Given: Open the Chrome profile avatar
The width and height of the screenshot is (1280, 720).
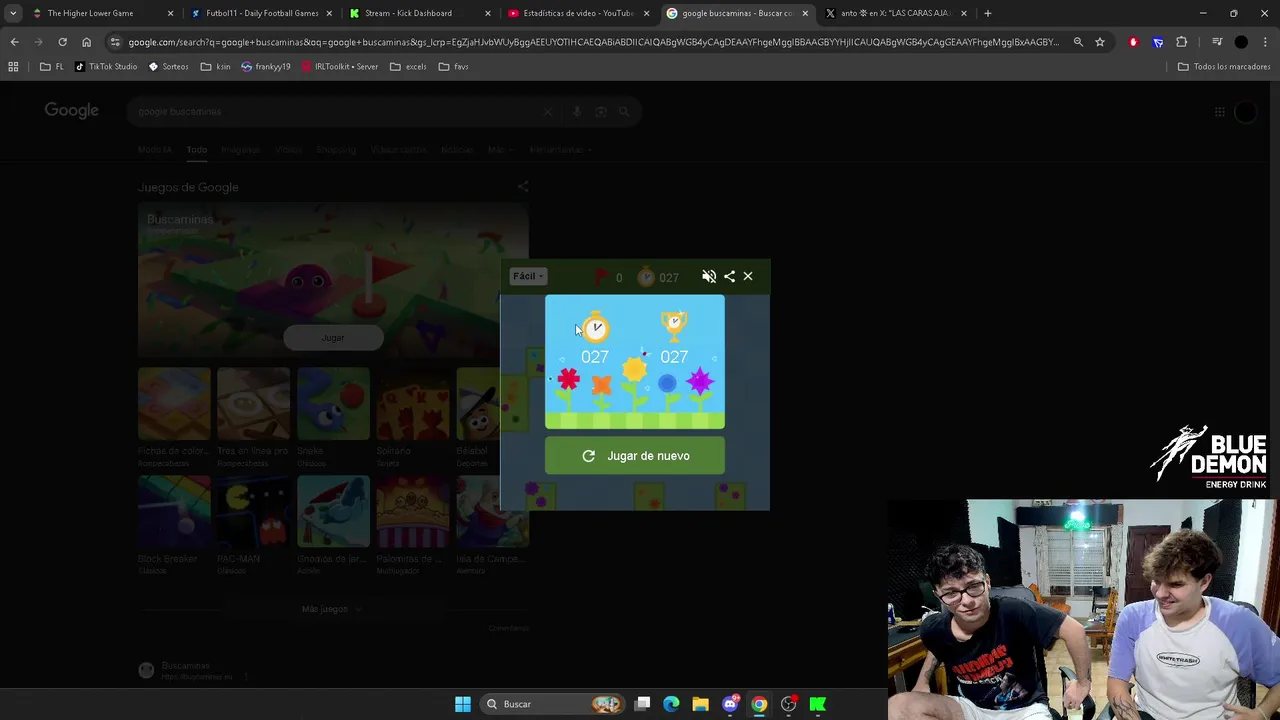Looking at the screenshot, I should [1241, 42].
